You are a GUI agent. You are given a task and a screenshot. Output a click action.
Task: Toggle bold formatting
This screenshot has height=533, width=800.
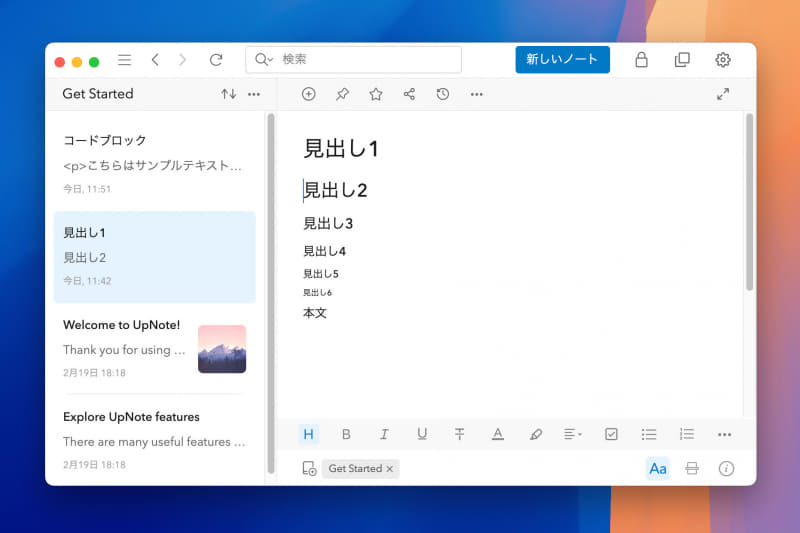tap(346, 434)
